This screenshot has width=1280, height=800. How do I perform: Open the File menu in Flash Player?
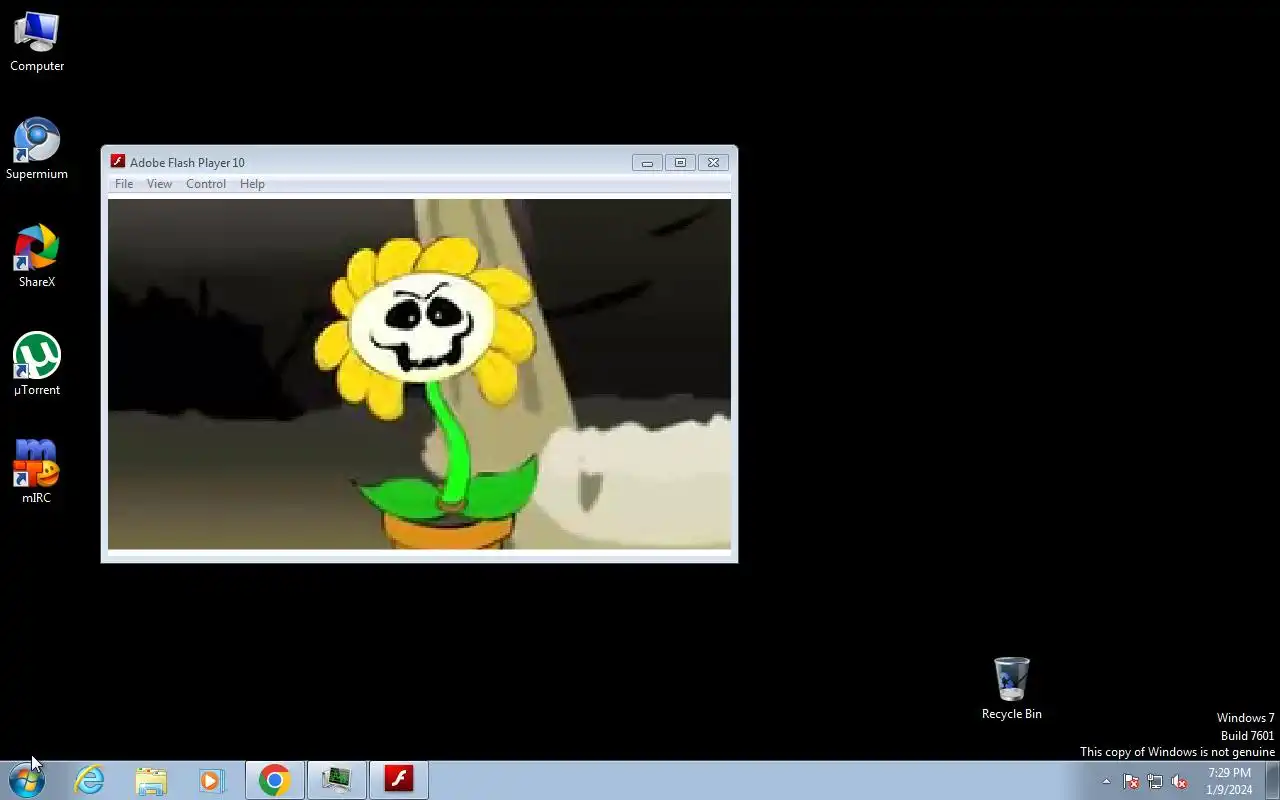tap(124, 184)
